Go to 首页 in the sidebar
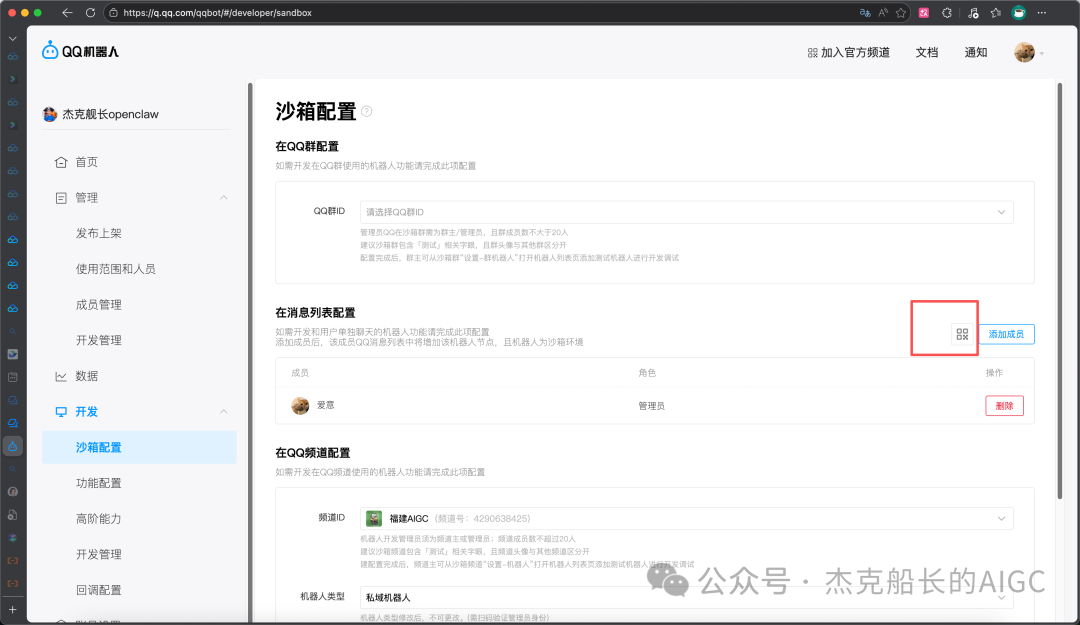1080x625 pixels. (86, 162)
